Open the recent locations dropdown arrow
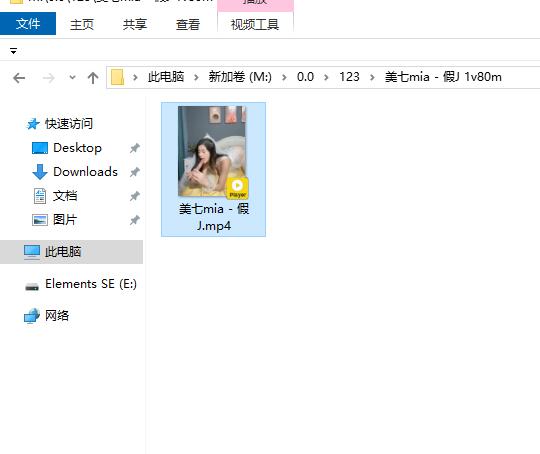The width and height of the screenshot is (540, 454). 72,77
